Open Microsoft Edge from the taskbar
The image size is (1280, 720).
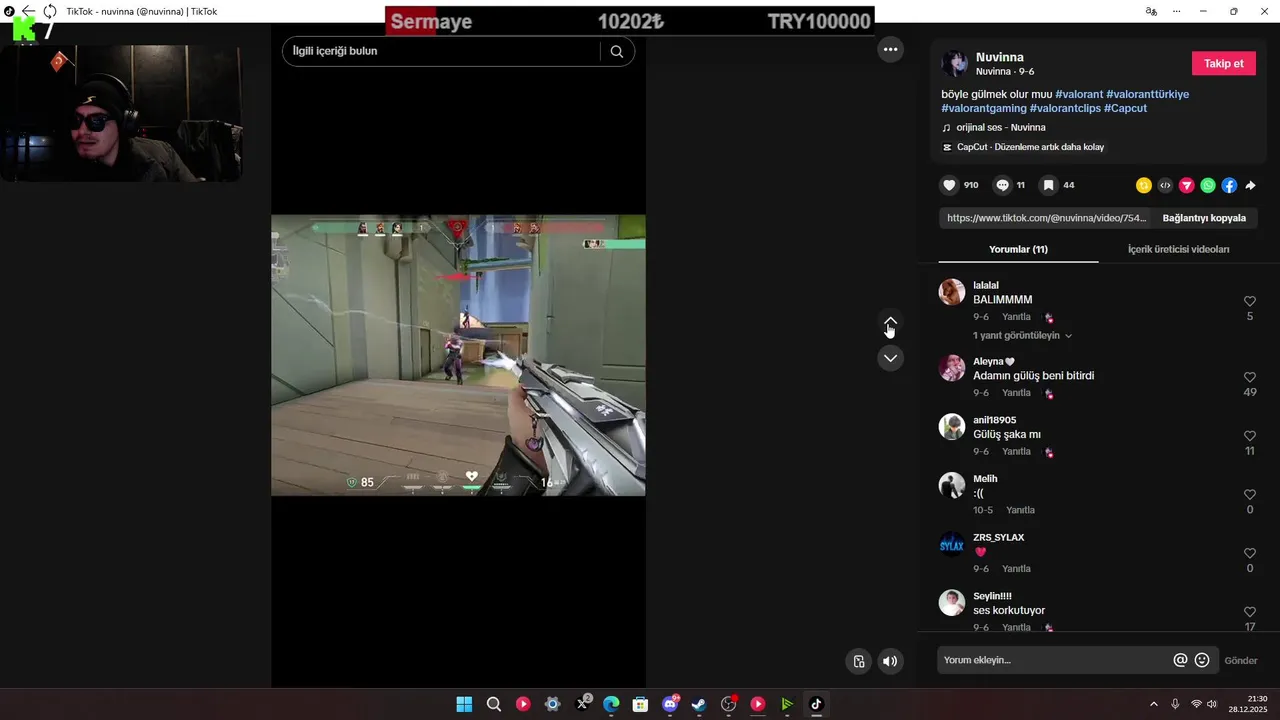(x=611, y=704)
